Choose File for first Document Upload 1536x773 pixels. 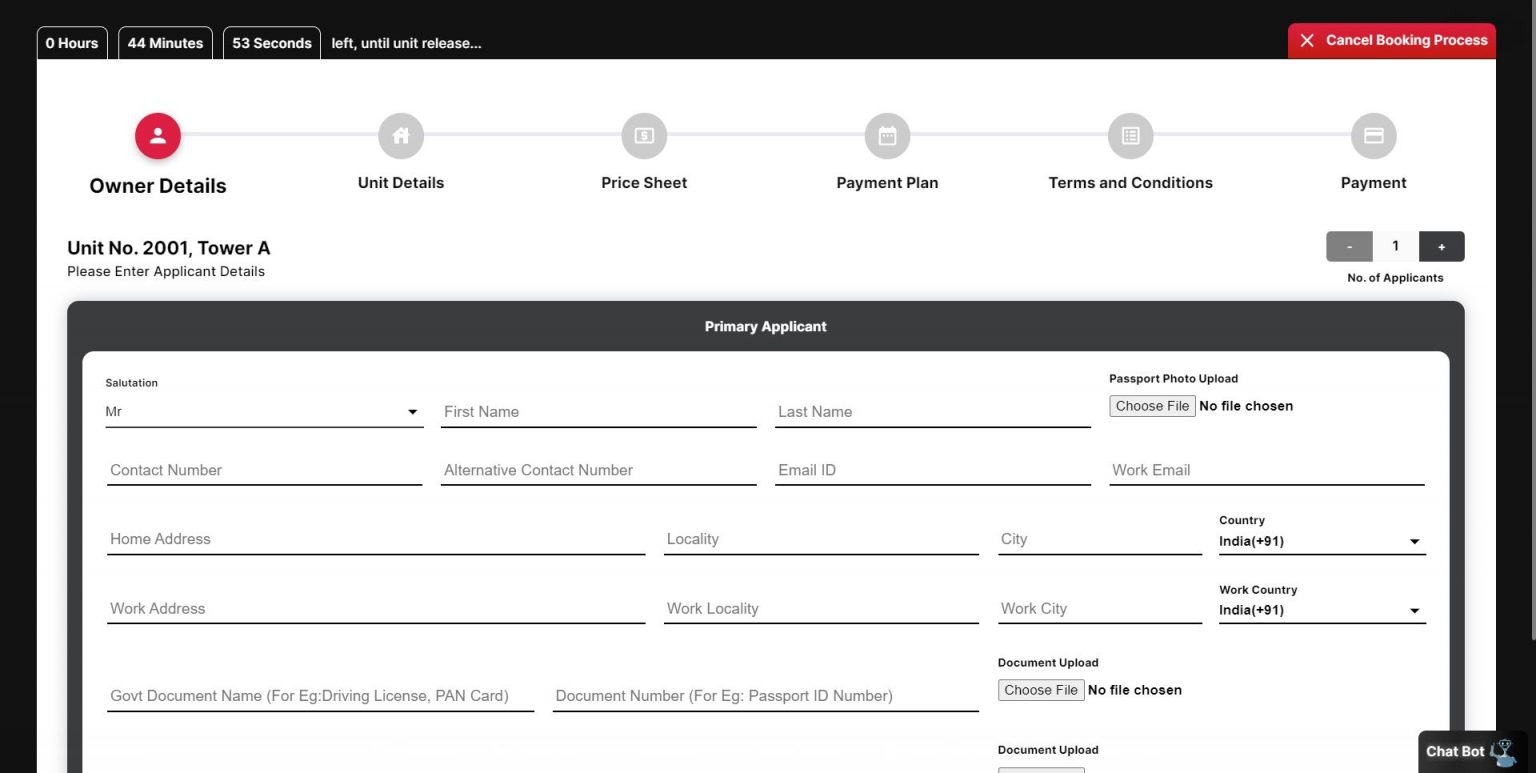[x=1041, y=690]
